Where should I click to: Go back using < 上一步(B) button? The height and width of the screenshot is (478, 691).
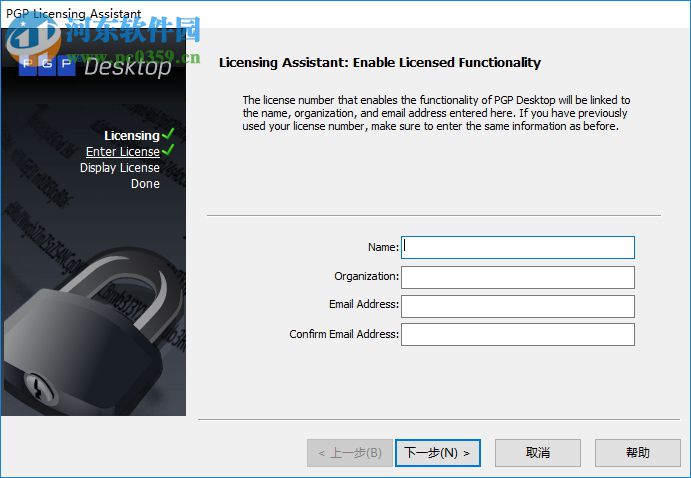pos(350,453)
